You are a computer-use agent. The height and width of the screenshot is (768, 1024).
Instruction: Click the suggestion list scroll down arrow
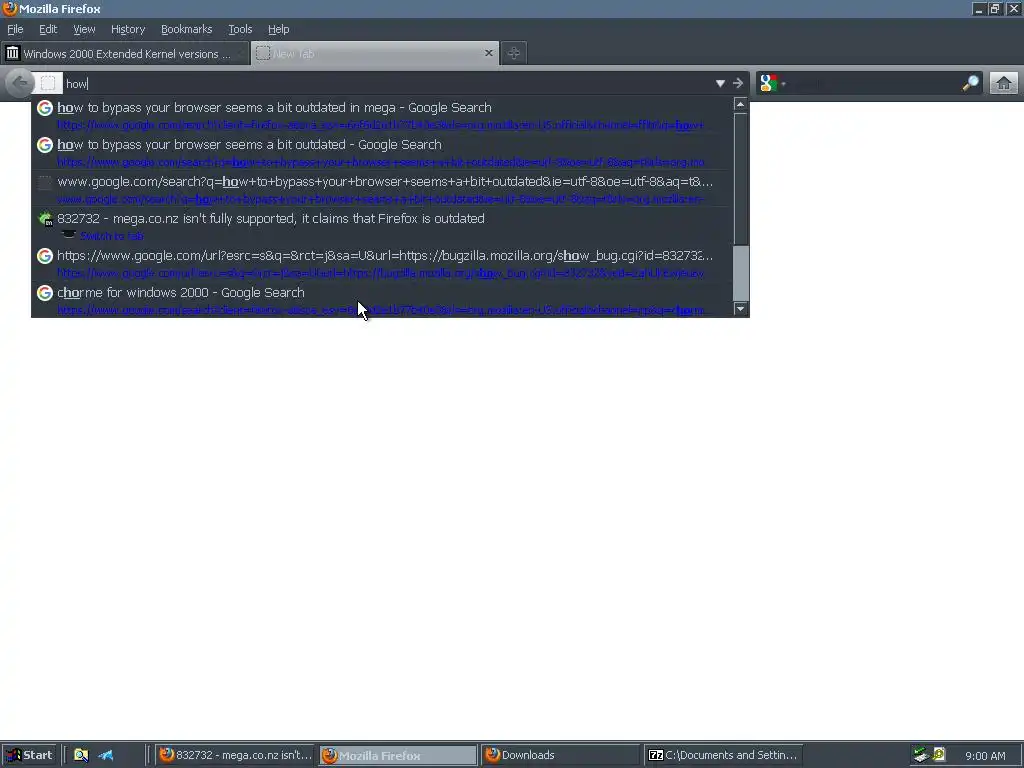pyautogui.click(x=741, y=309)
